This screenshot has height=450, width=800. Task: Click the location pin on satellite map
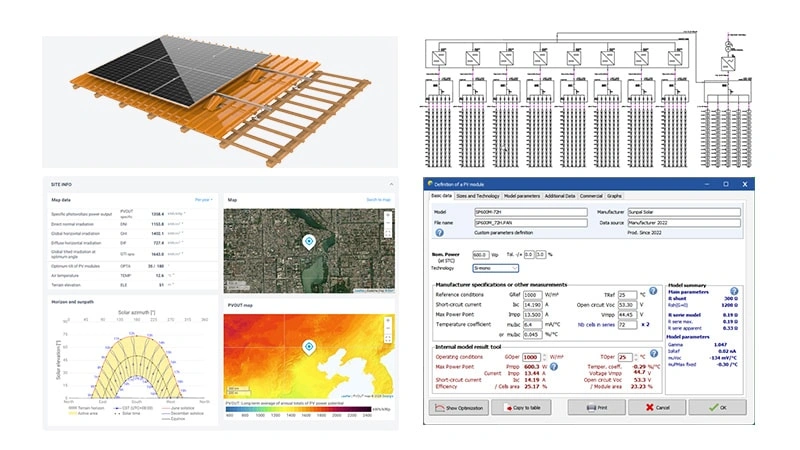click(309, 242)
